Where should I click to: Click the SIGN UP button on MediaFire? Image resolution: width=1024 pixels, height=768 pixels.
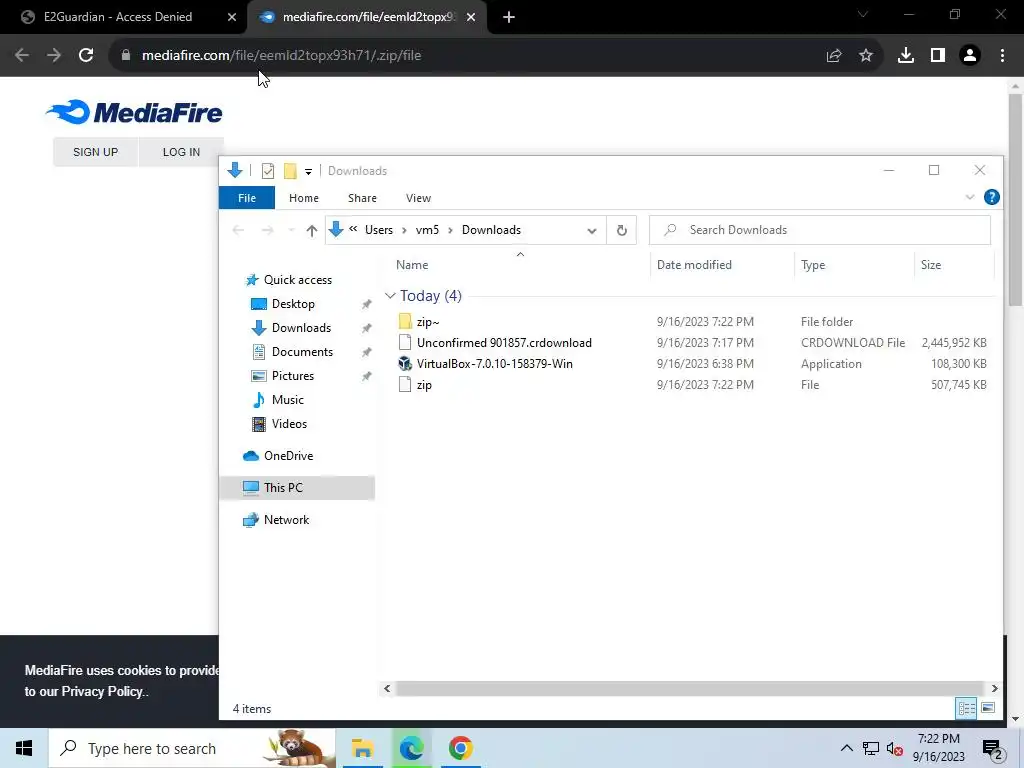pos(95,152)
